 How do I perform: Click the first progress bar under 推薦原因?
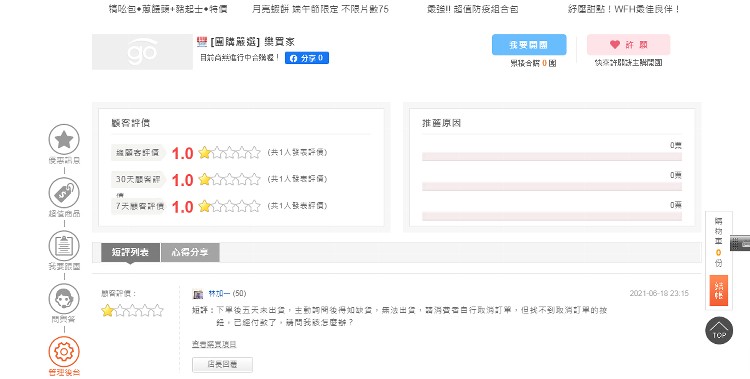(551, 156)
